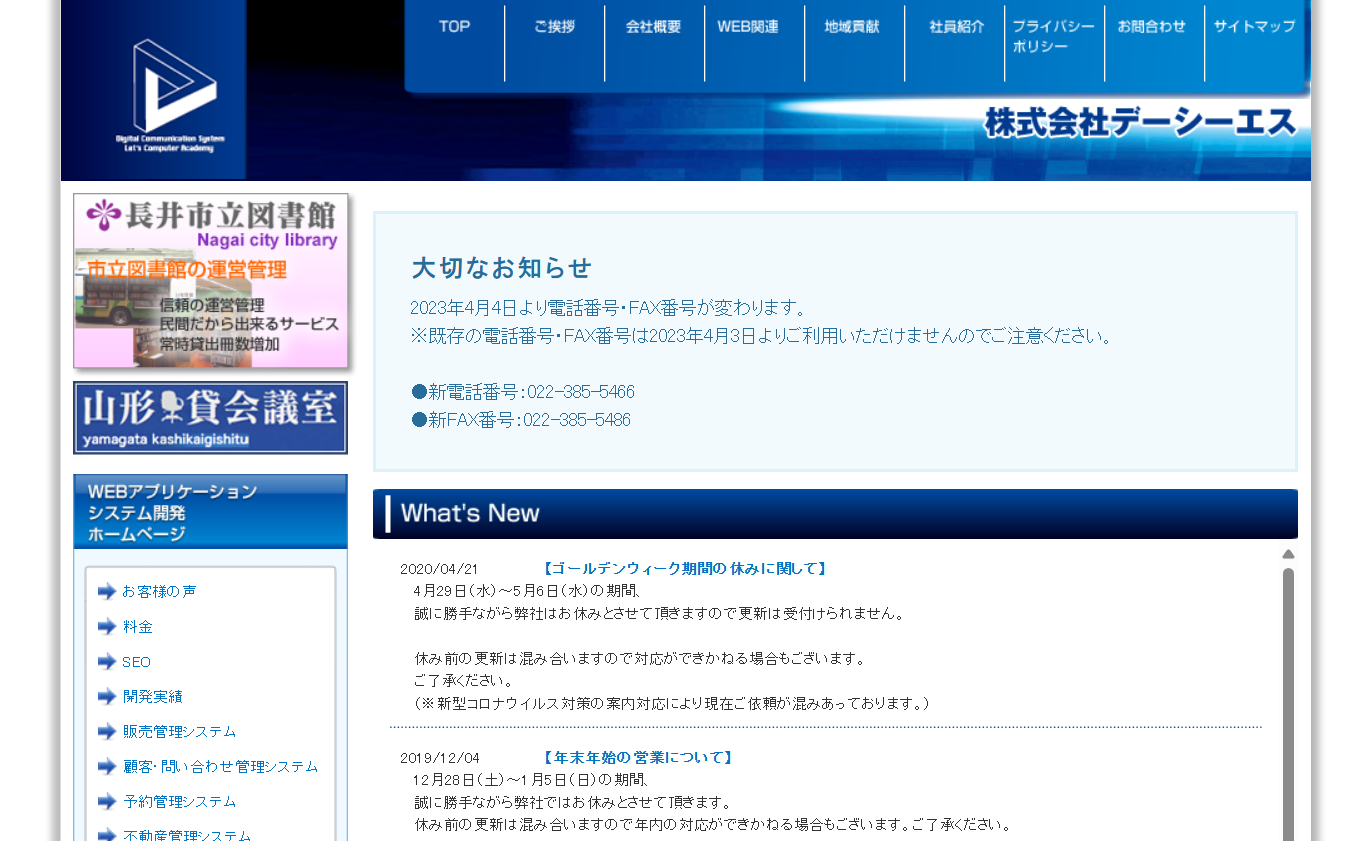This screenshot has width=1368, height=841.
Task: Open the お客様の声 link
Action: (159, 591)
